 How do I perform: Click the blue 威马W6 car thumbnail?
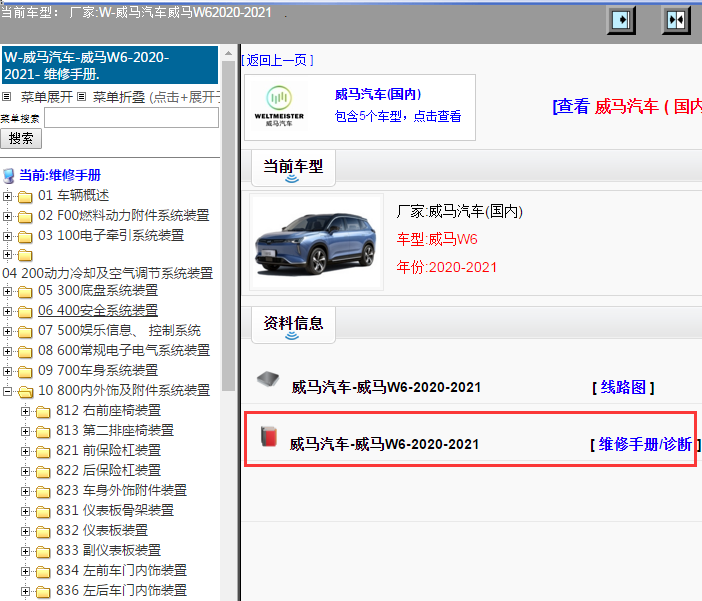316,242
